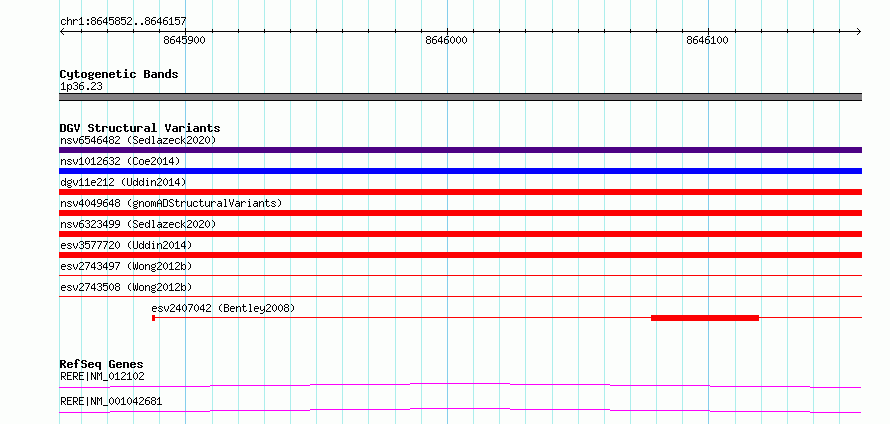Click the 8646000 ruler coordinate

(x=446, y=41)
